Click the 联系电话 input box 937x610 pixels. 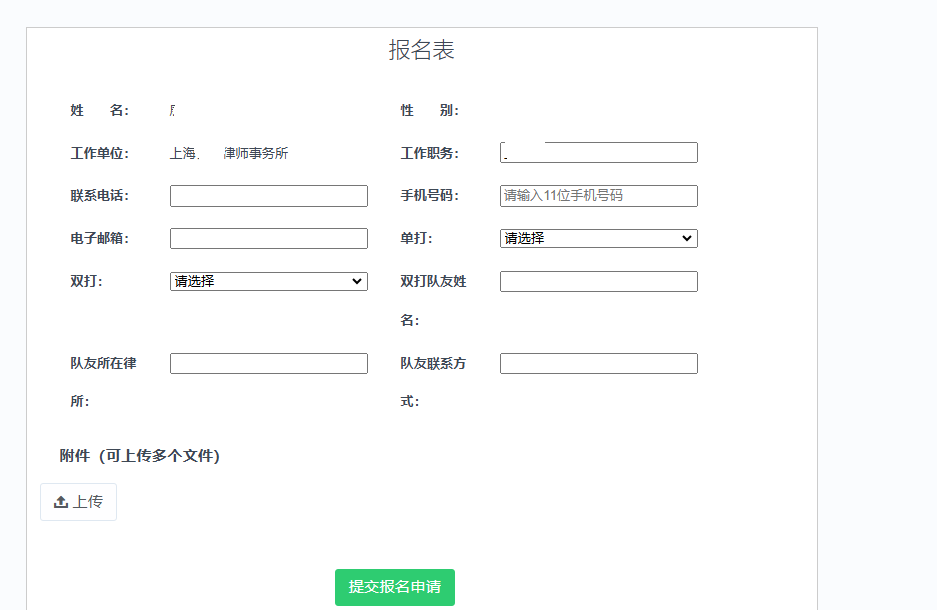(268, 196)
